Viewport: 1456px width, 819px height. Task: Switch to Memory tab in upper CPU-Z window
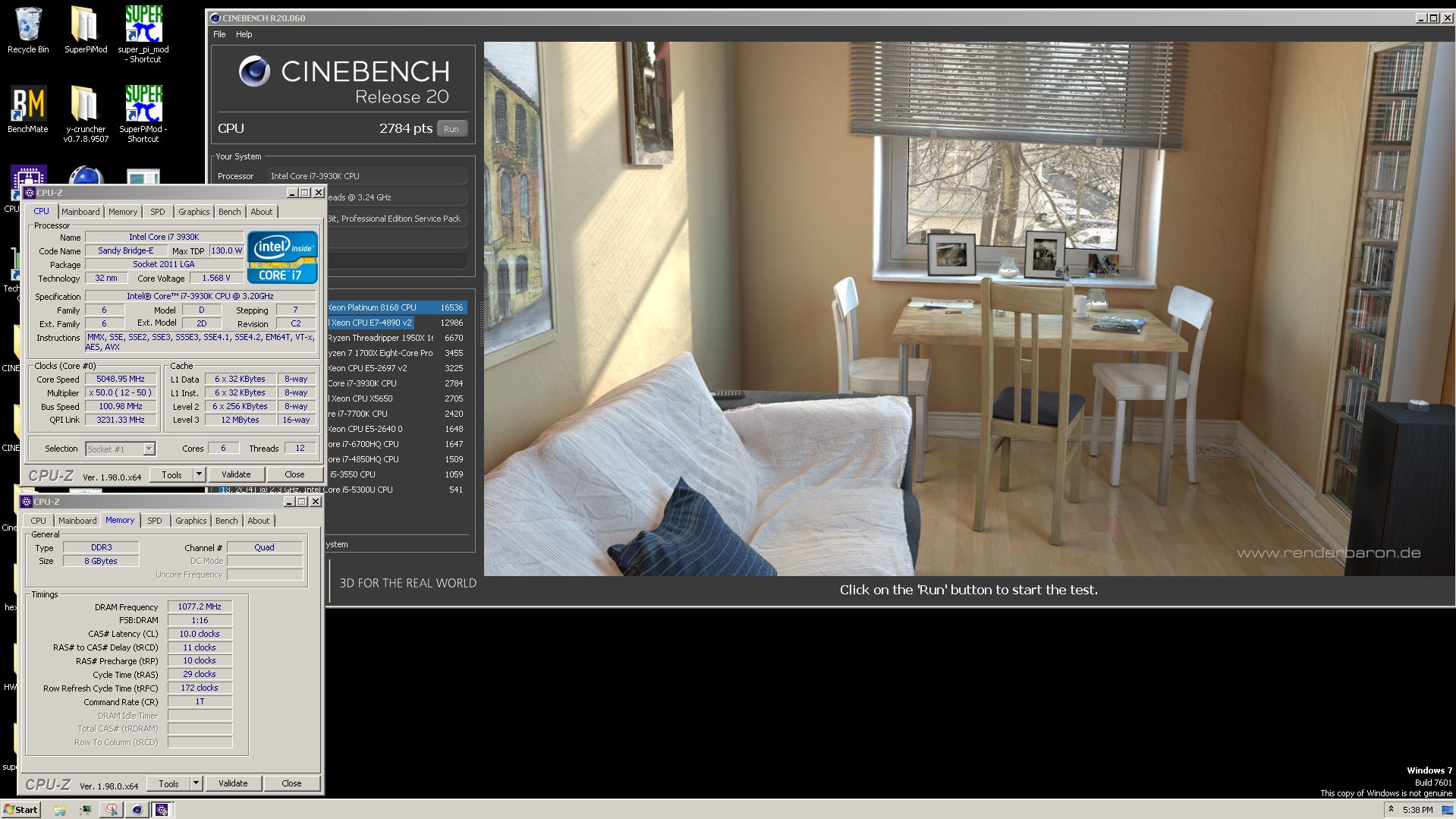(x=123, y=212)
